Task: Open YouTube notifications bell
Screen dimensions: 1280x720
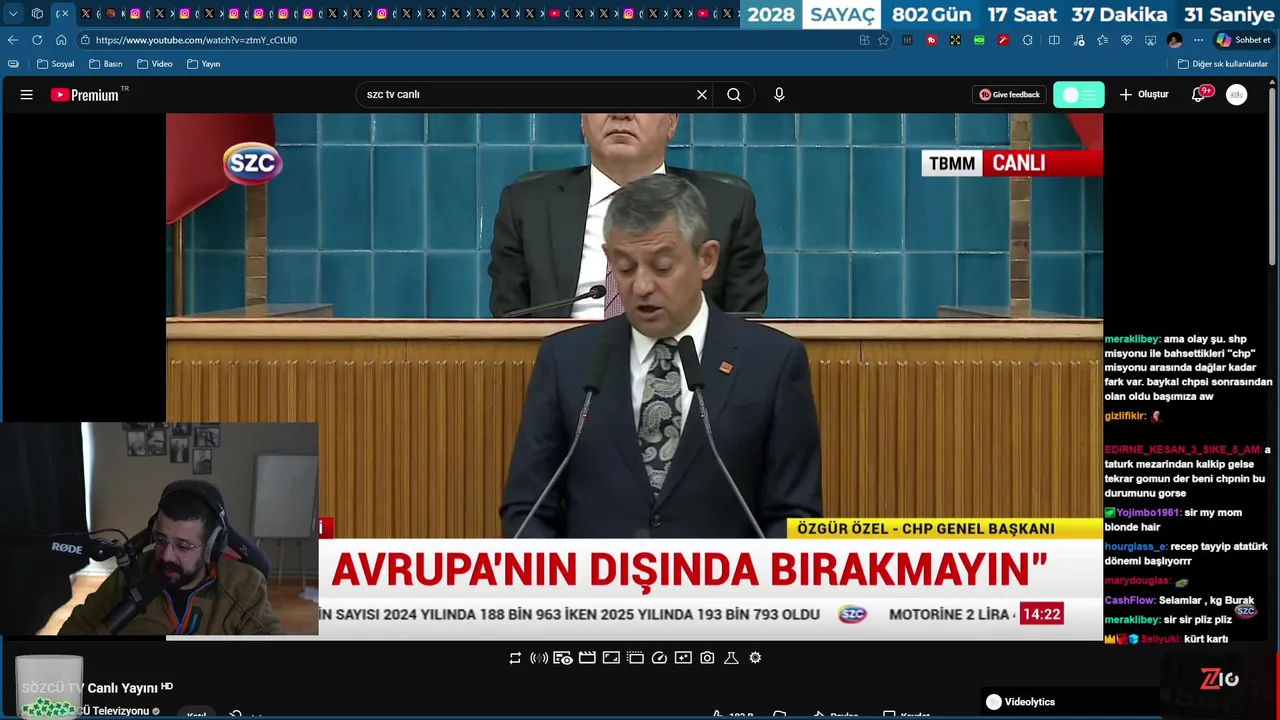Action: (1198, 95)
